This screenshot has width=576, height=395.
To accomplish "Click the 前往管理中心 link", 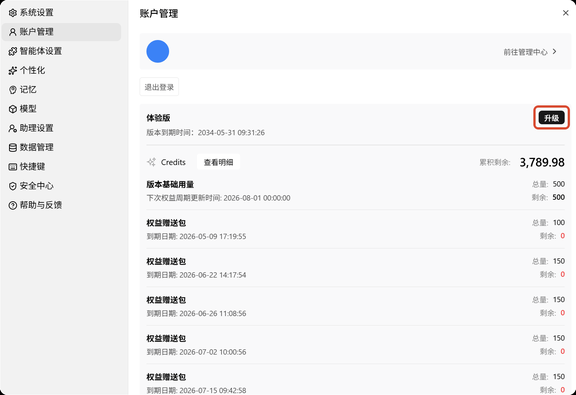I will click(525, 52).
